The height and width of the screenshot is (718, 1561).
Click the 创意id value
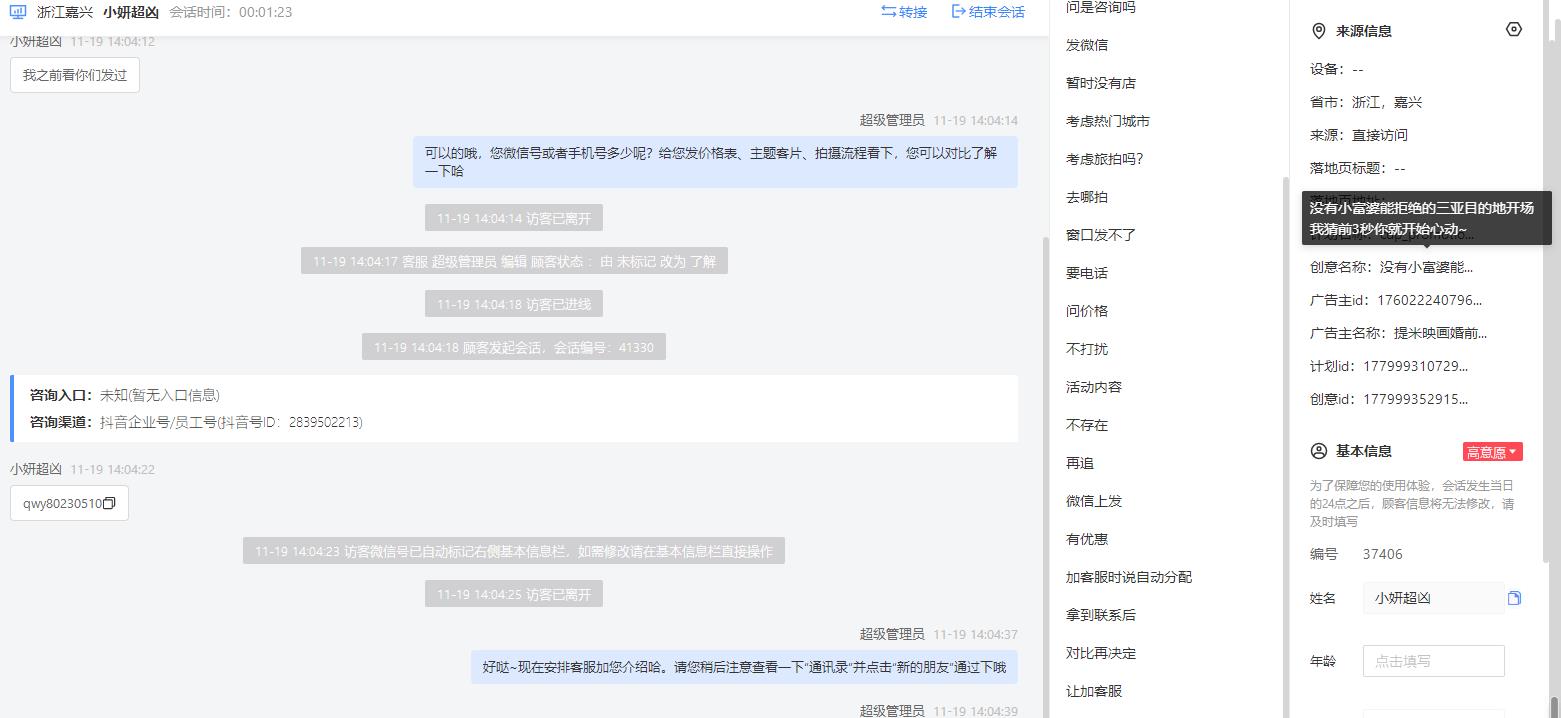[x=1415, y=399]
